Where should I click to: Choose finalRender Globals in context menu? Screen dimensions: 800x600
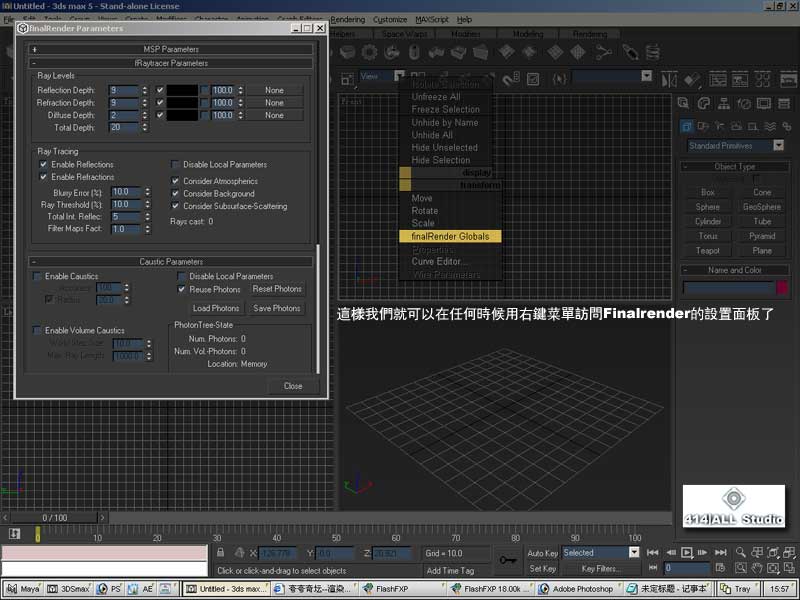[x=450, y=236]
